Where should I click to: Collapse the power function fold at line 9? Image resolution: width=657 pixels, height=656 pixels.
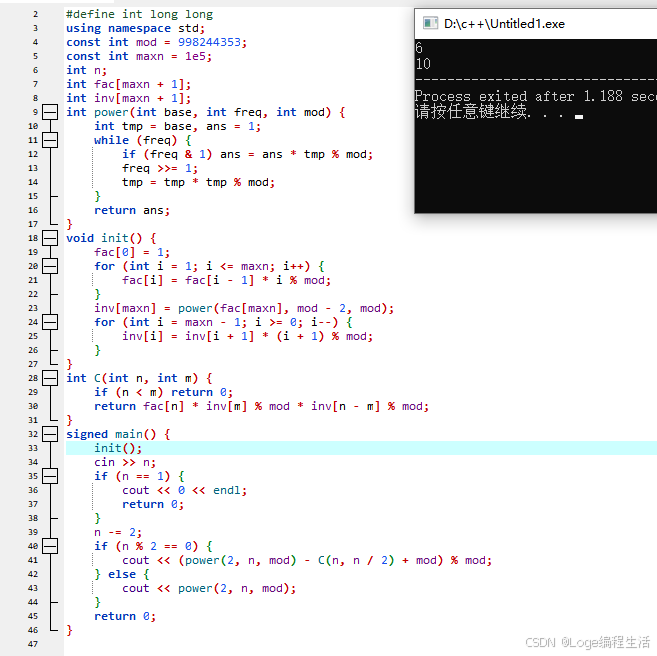[x=50, y=112]
